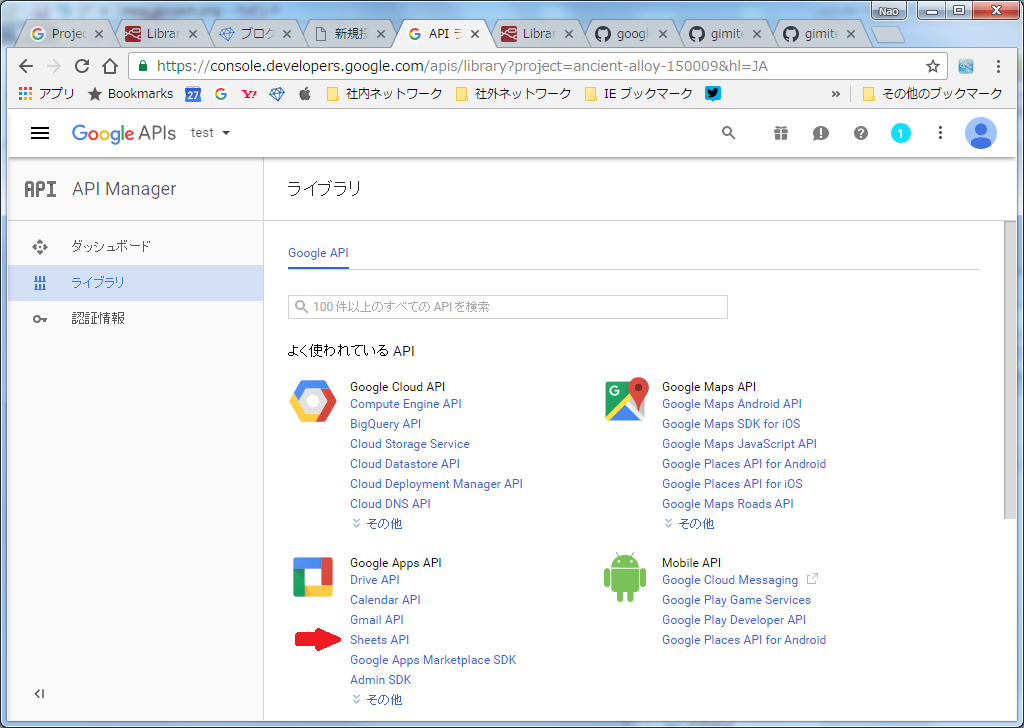Open the Sheets API link
Image resolution: width=1024 pixels, height=728 pixels.
(x=379, y=640)
